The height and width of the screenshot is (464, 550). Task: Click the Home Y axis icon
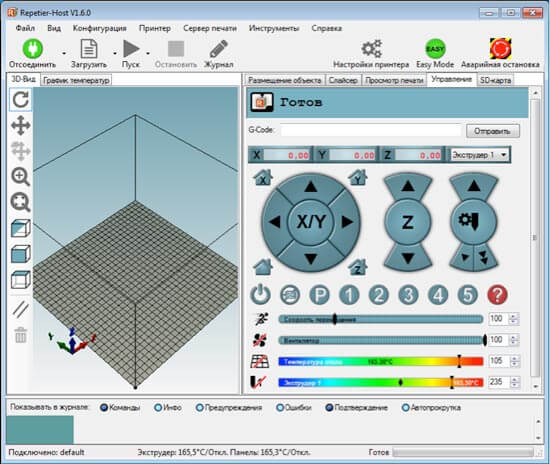click(358, 177)
